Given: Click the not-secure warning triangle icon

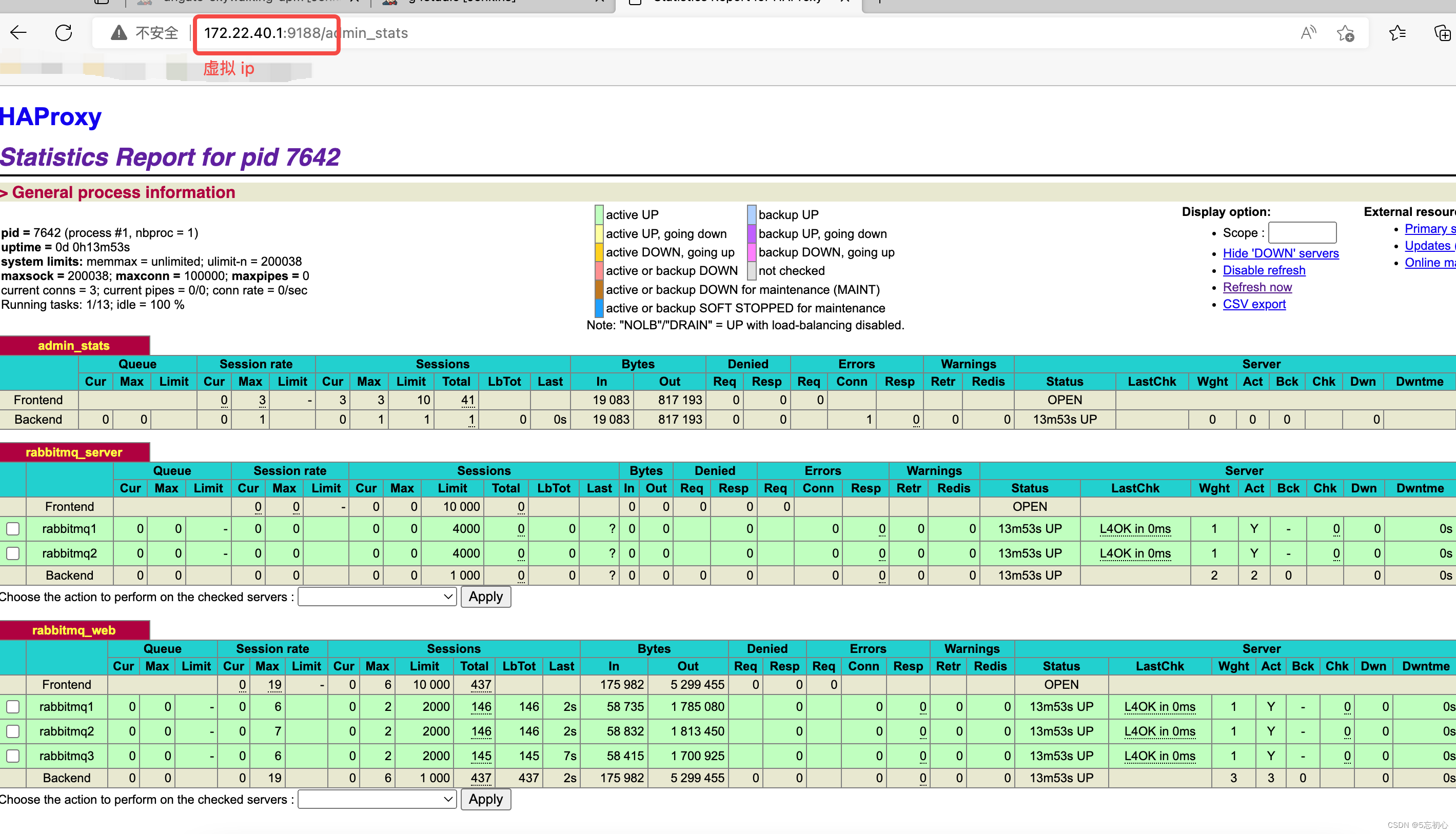Looking at the screenshot, I should (x=119, y=33).
